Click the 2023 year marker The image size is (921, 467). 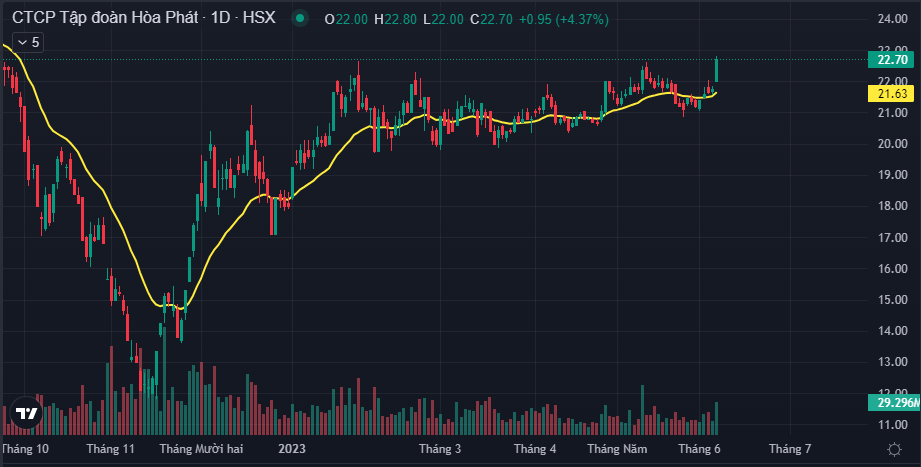[292, 449]
